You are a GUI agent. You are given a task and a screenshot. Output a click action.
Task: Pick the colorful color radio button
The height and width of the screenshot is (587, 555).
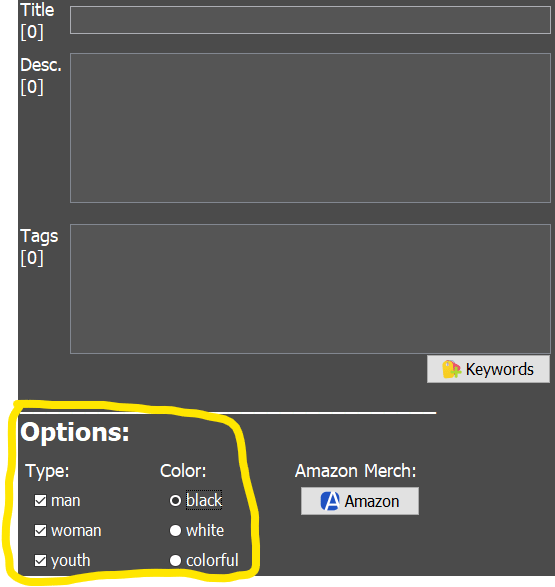click(175, 560)
